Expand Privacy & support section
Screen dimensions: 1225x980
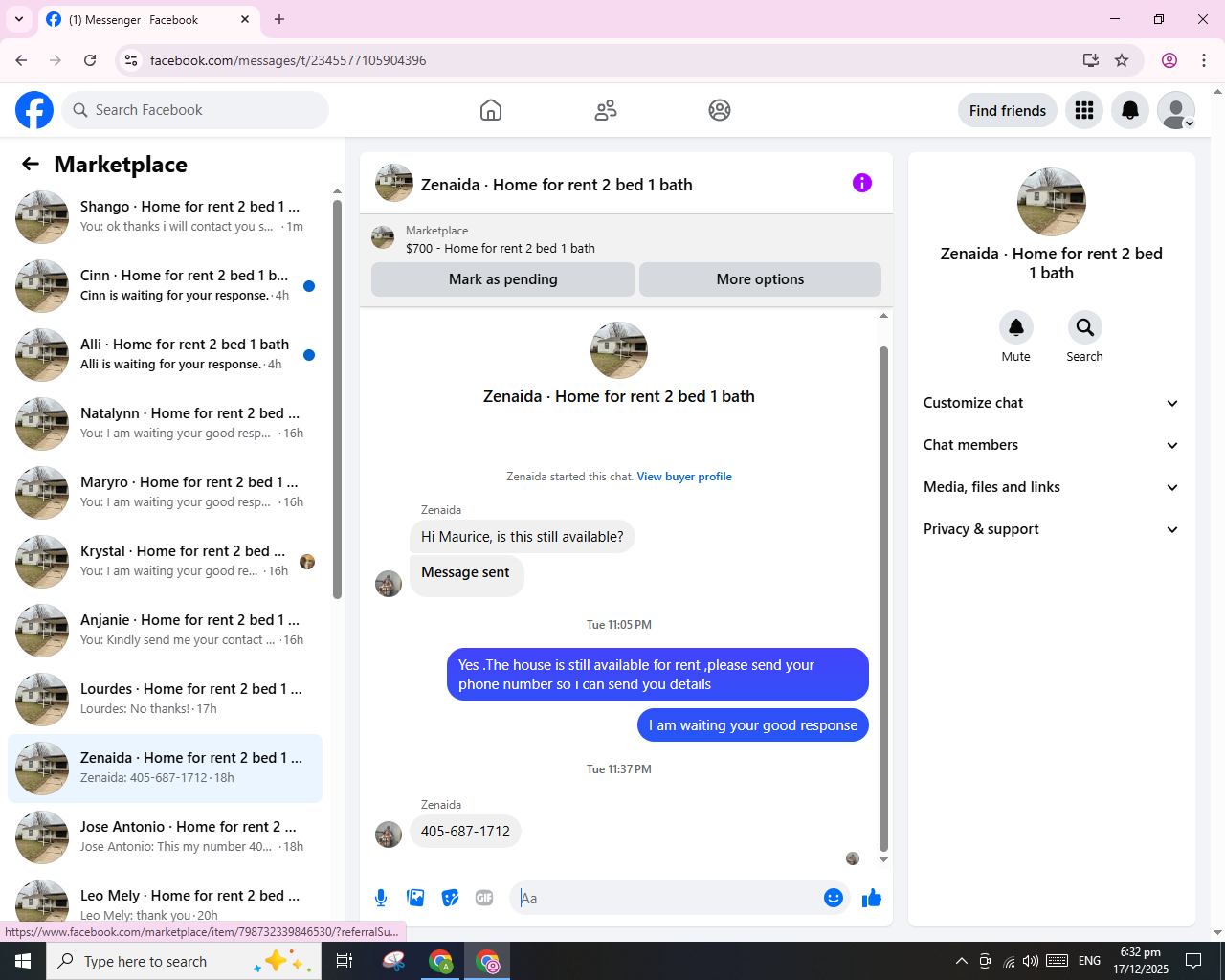[x=1051, y=529]
